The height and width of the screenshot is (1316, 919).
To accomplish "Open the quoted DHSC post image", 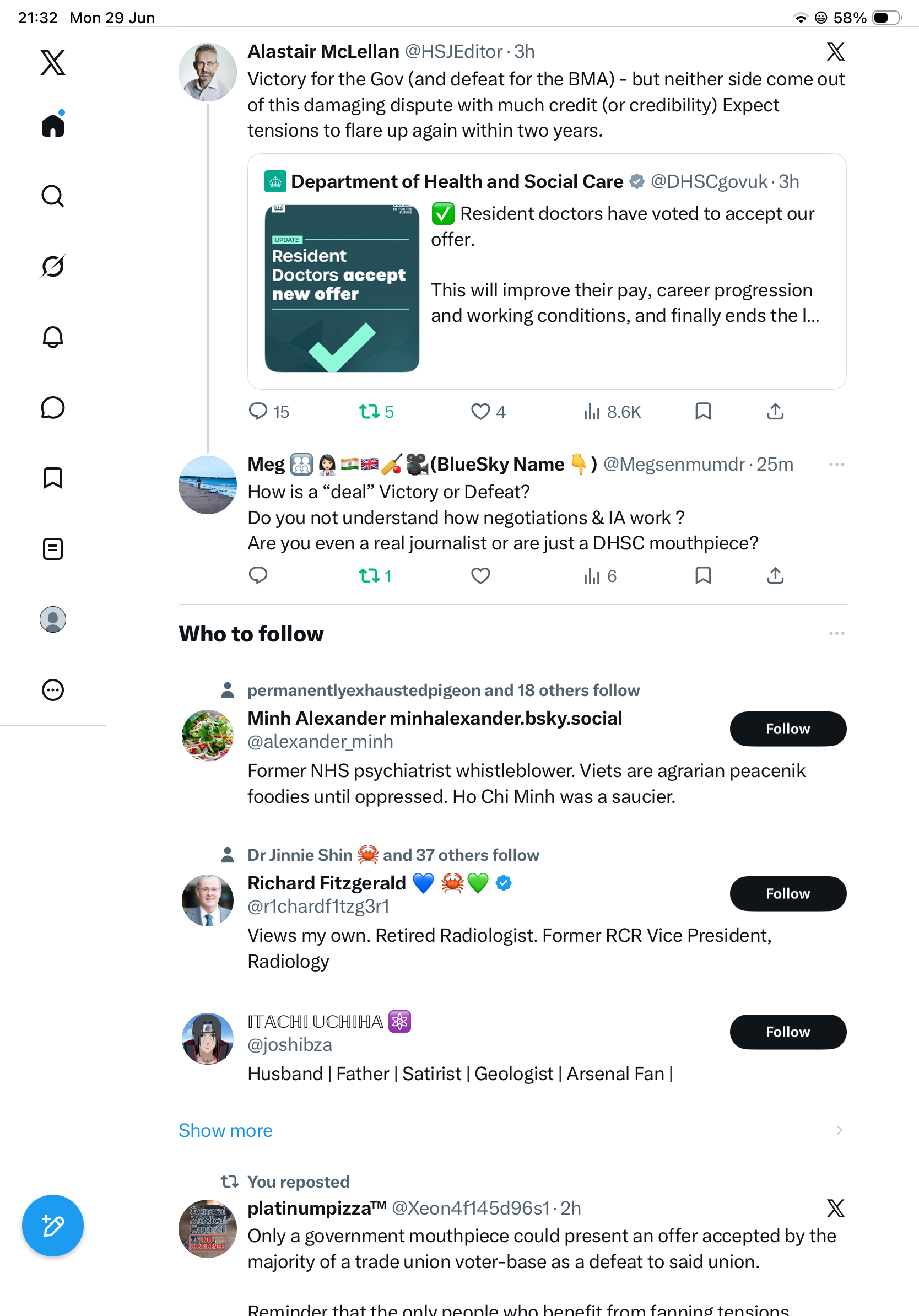I will [x=342, y=288].
